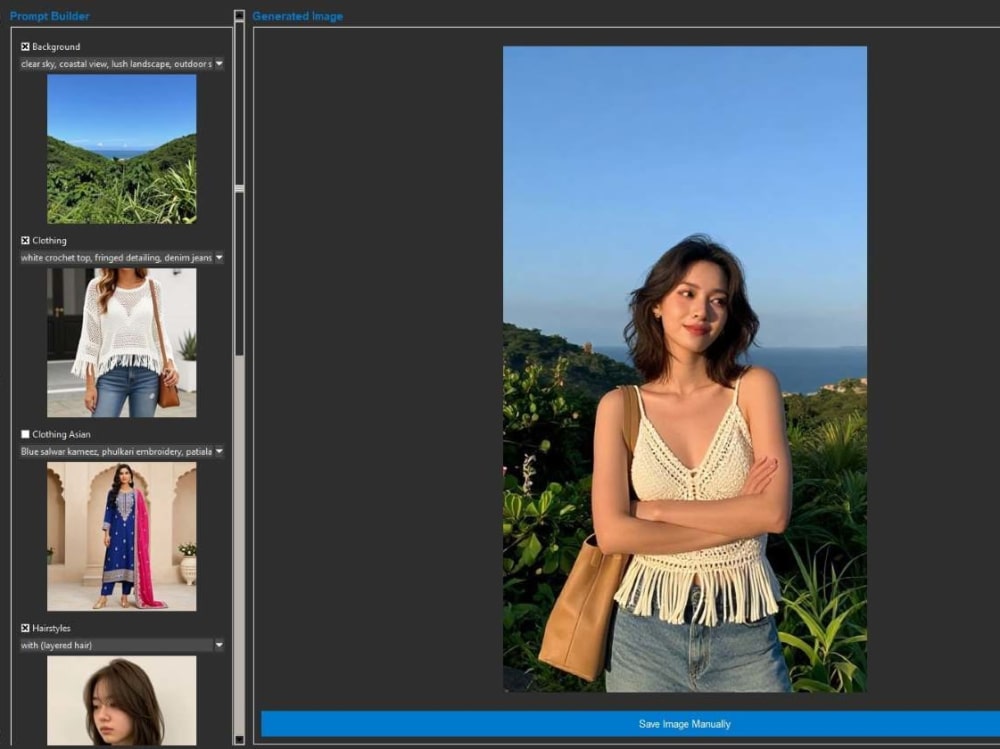Click the white crochet top clothing thumbnail
The width and height of the screenshot is (1000, 749).
pyautogui.click(x=122, y=343)
